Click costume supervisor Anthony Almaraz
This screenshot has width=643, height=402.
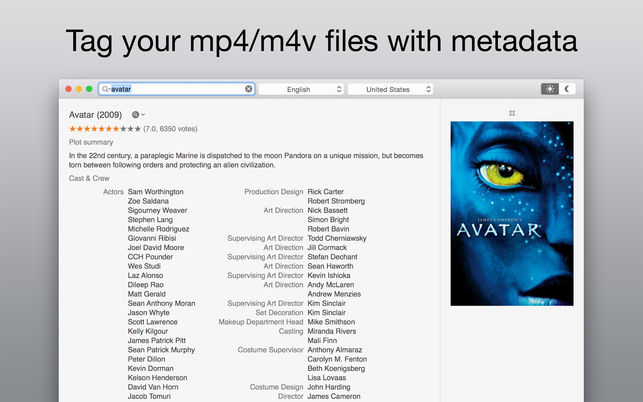coord(335,350)
